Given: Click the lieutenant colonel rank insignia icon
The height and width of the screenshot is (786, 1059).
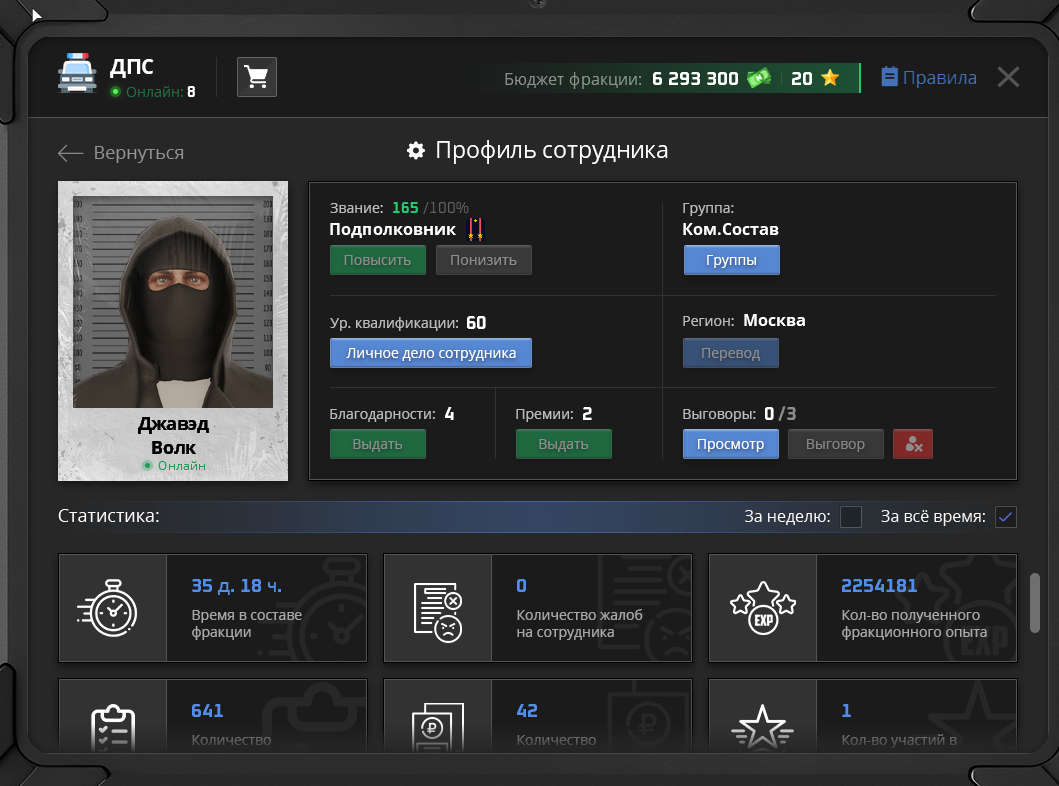Looking at the screenshot, I should pos(475,230).
